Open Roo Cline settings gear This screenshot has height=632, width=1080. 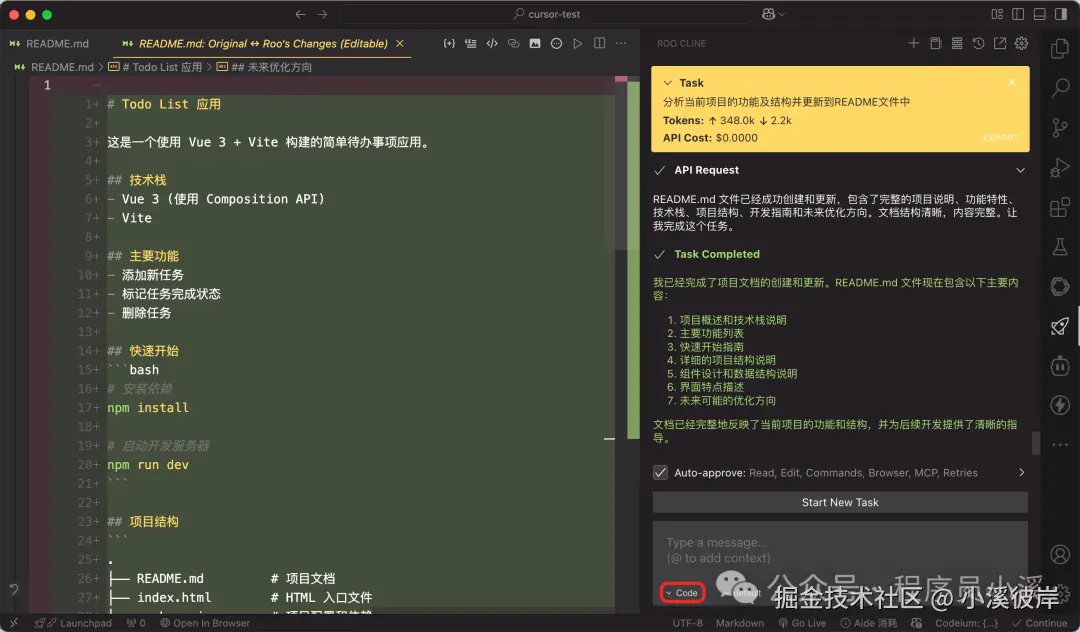pos(1021,43)
